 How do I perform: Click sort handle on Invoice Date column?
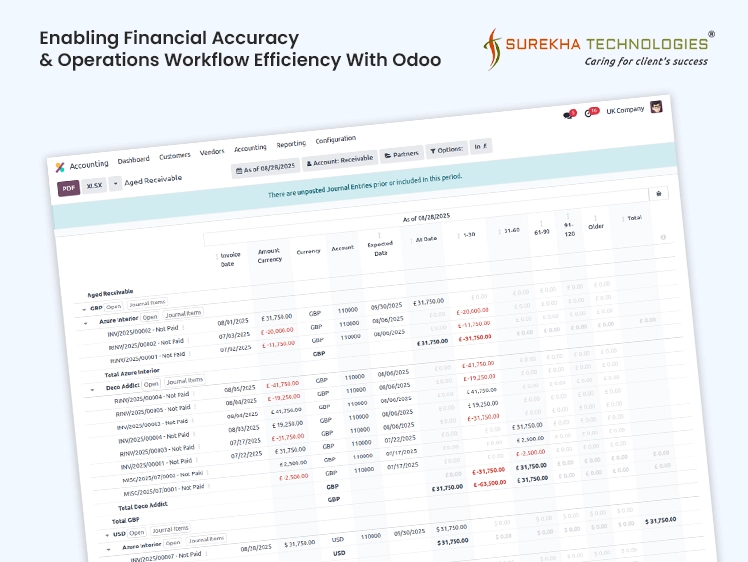point(217,256)
